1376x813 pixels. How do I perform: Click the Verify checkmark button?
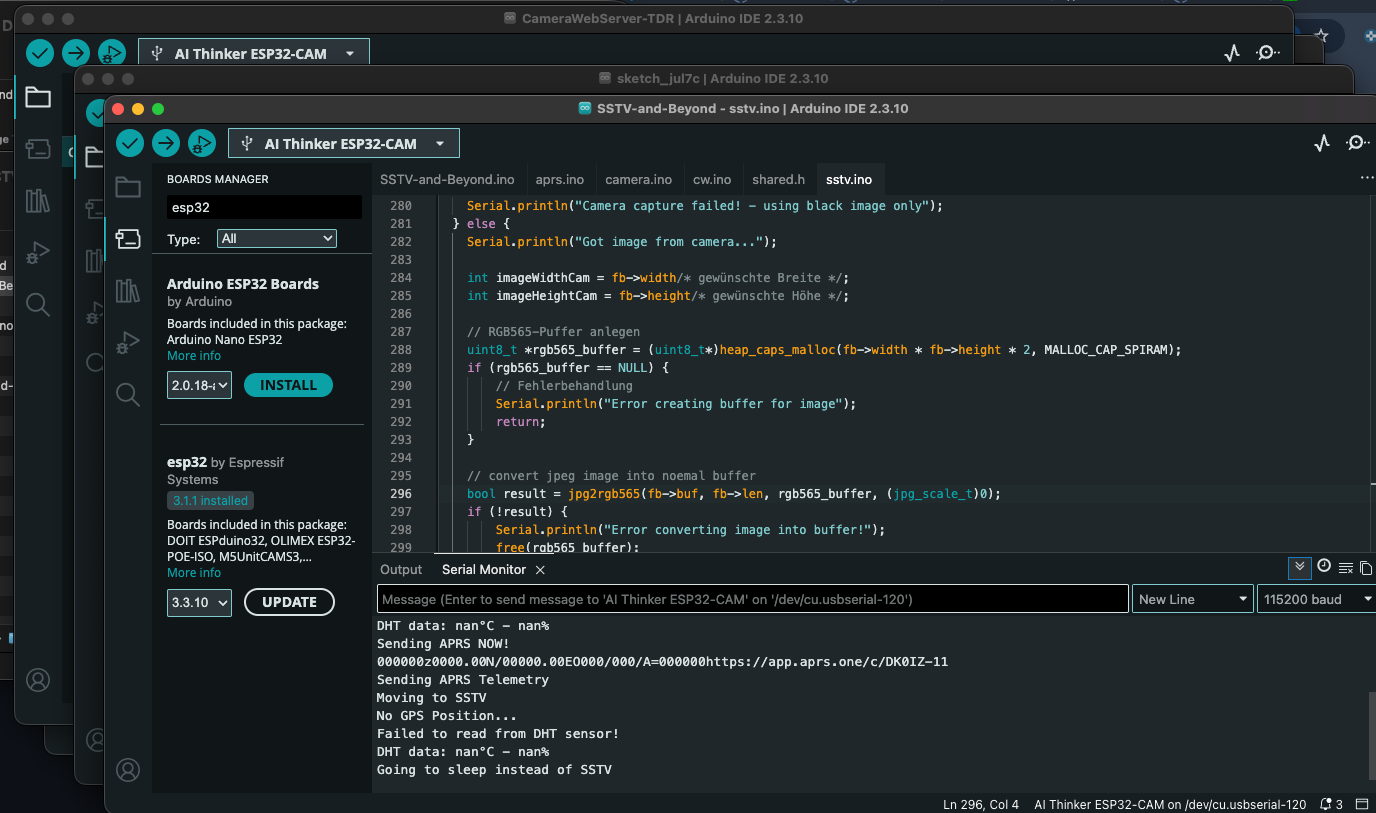[130, 143]
